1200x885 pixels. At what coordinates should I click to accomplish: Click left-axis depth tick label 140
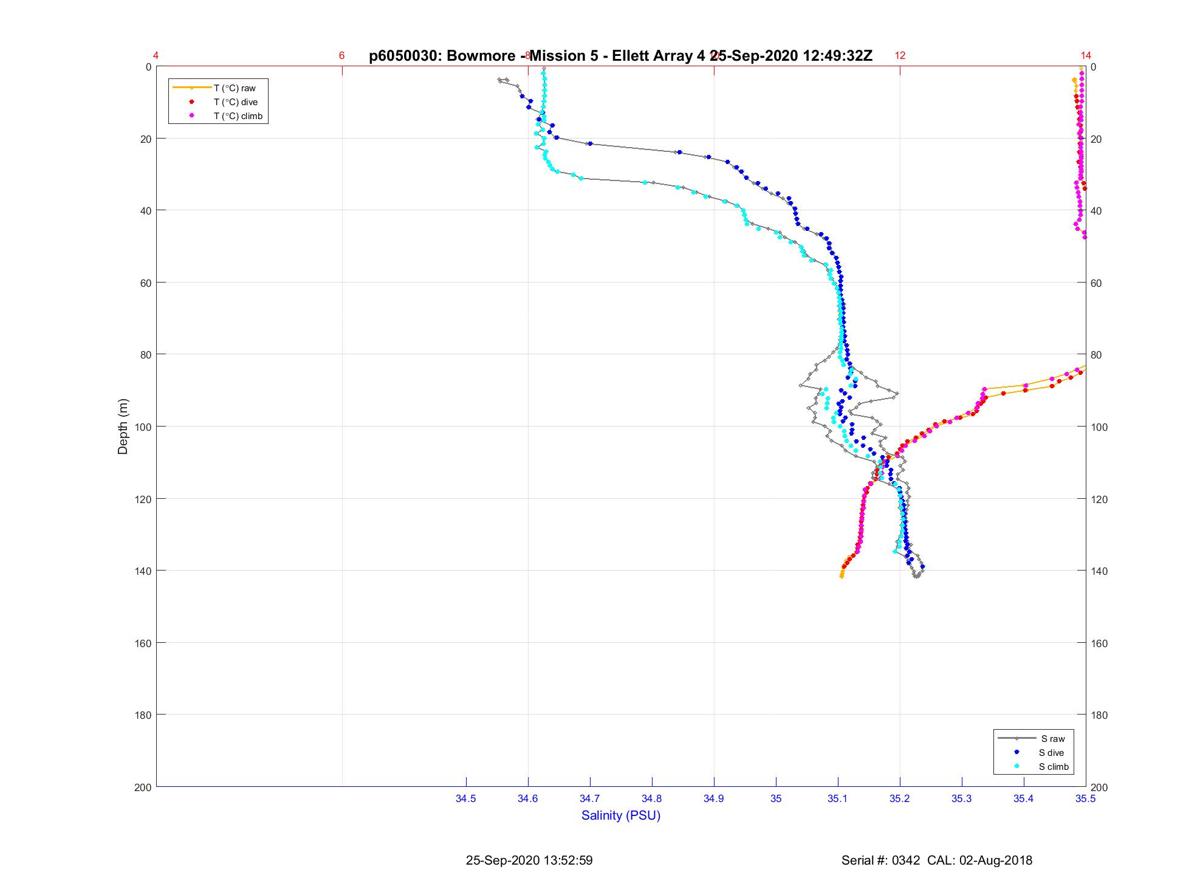(143, 571)
